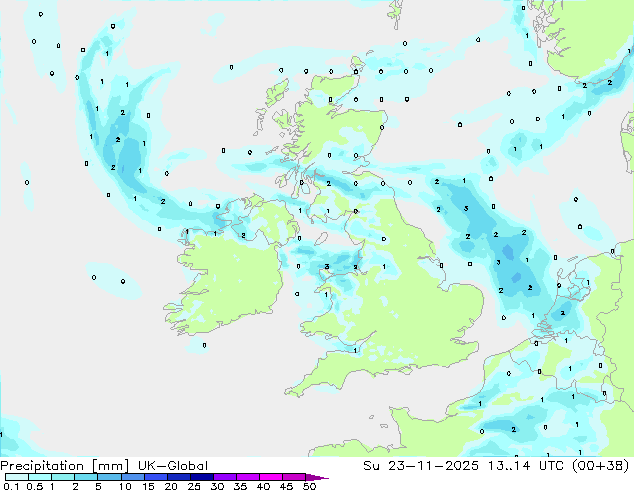
Task: Click the "(00+38)" forecast offset text
Action: click(600, 466)
